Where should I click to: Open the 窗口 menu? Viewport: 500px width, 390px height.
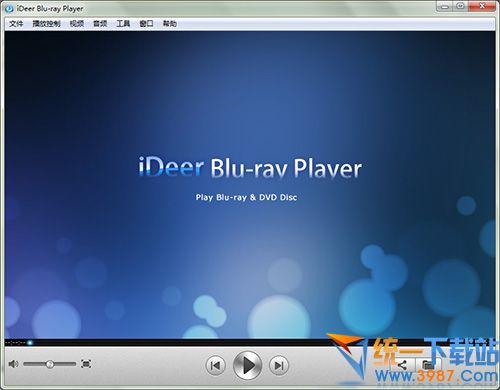146,24
